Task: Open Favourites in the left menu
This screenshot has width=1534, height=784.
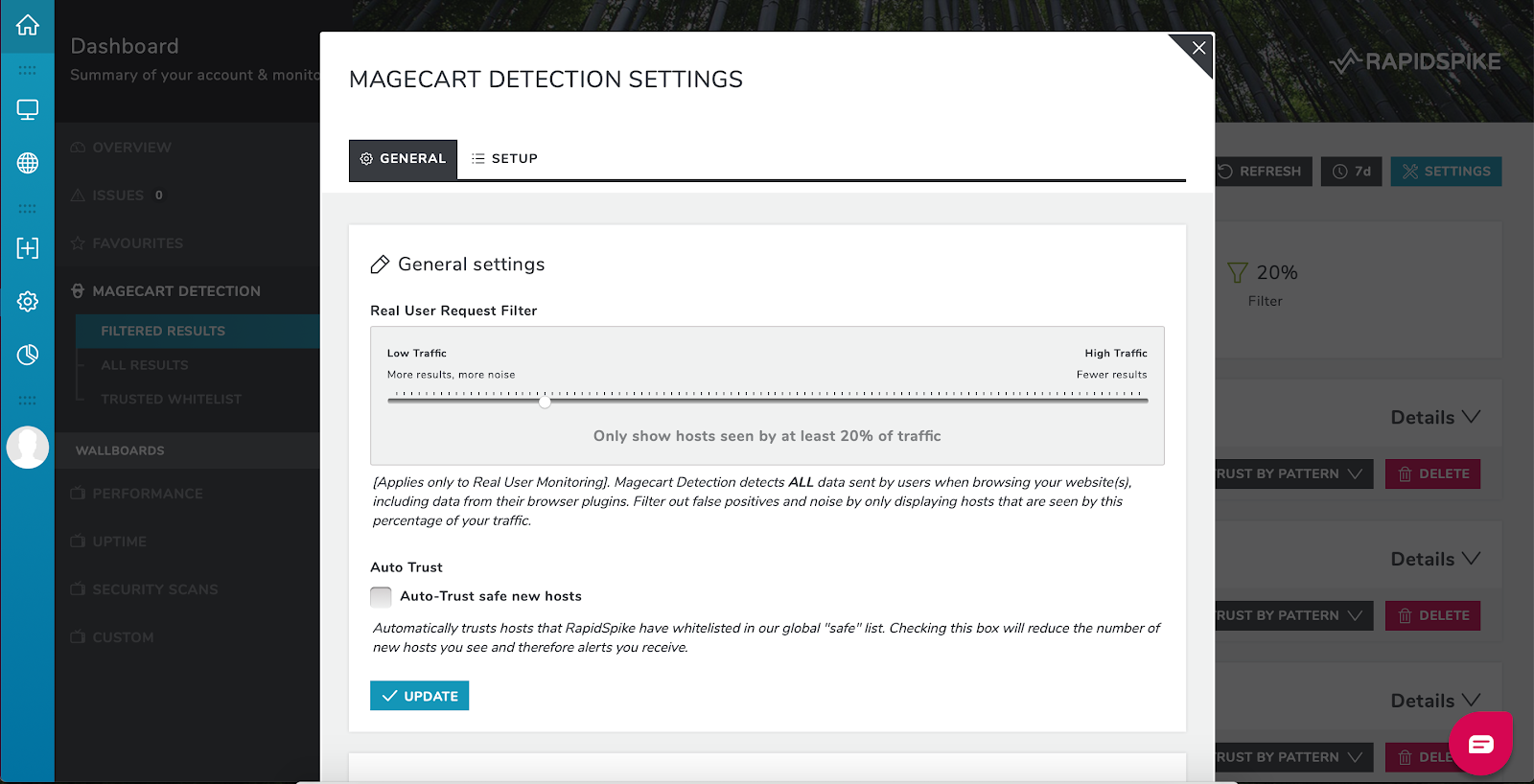Action: pos(127,243)
